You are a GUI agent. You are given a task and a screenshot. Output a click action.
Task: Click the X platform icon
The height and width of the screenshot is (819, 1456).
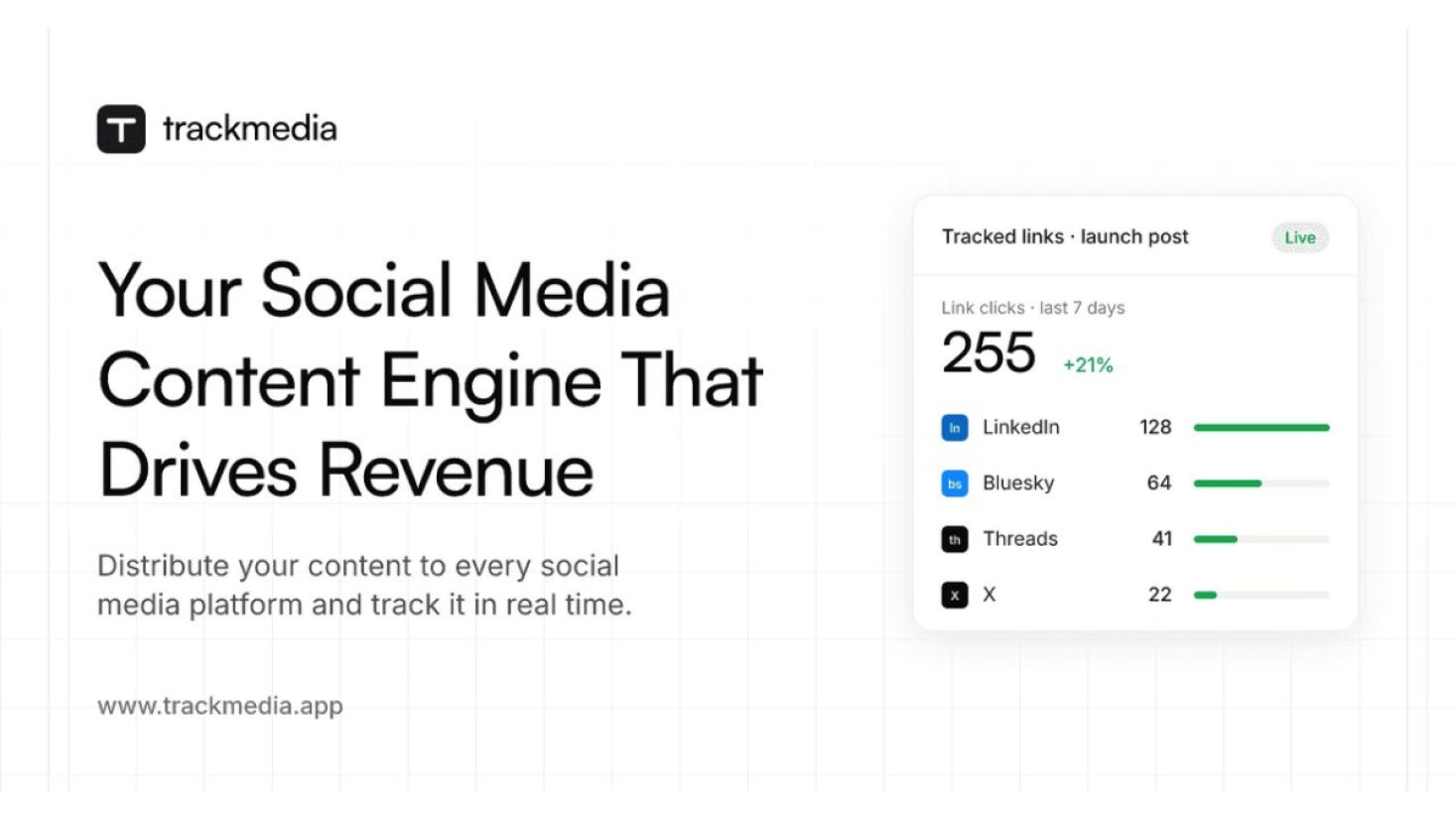point(954,595)
